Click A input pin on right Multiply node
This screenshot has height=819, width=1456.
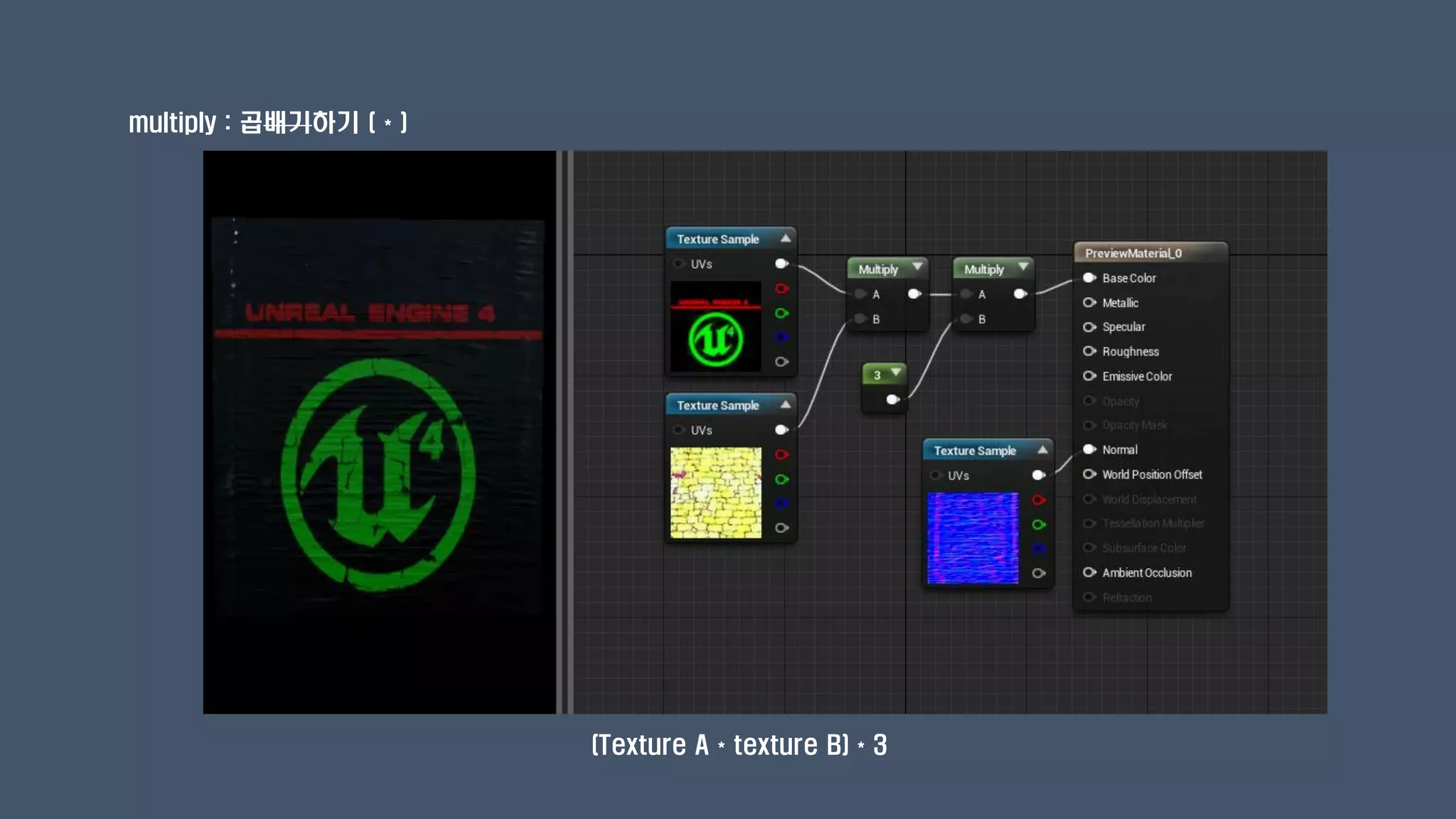[x=966, y=294]
